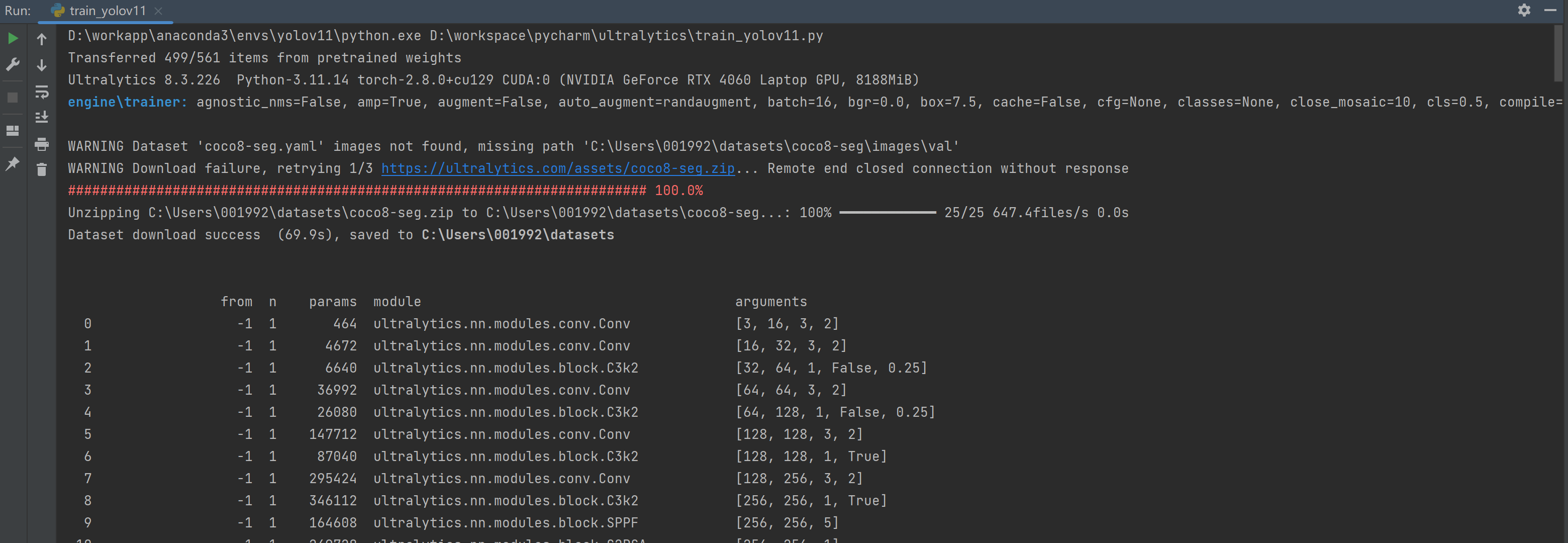The width and height of the screenshot is (1568, 543).
Task: Click 'WARNING Dataset' missing path line
Action: pos(514,147)
